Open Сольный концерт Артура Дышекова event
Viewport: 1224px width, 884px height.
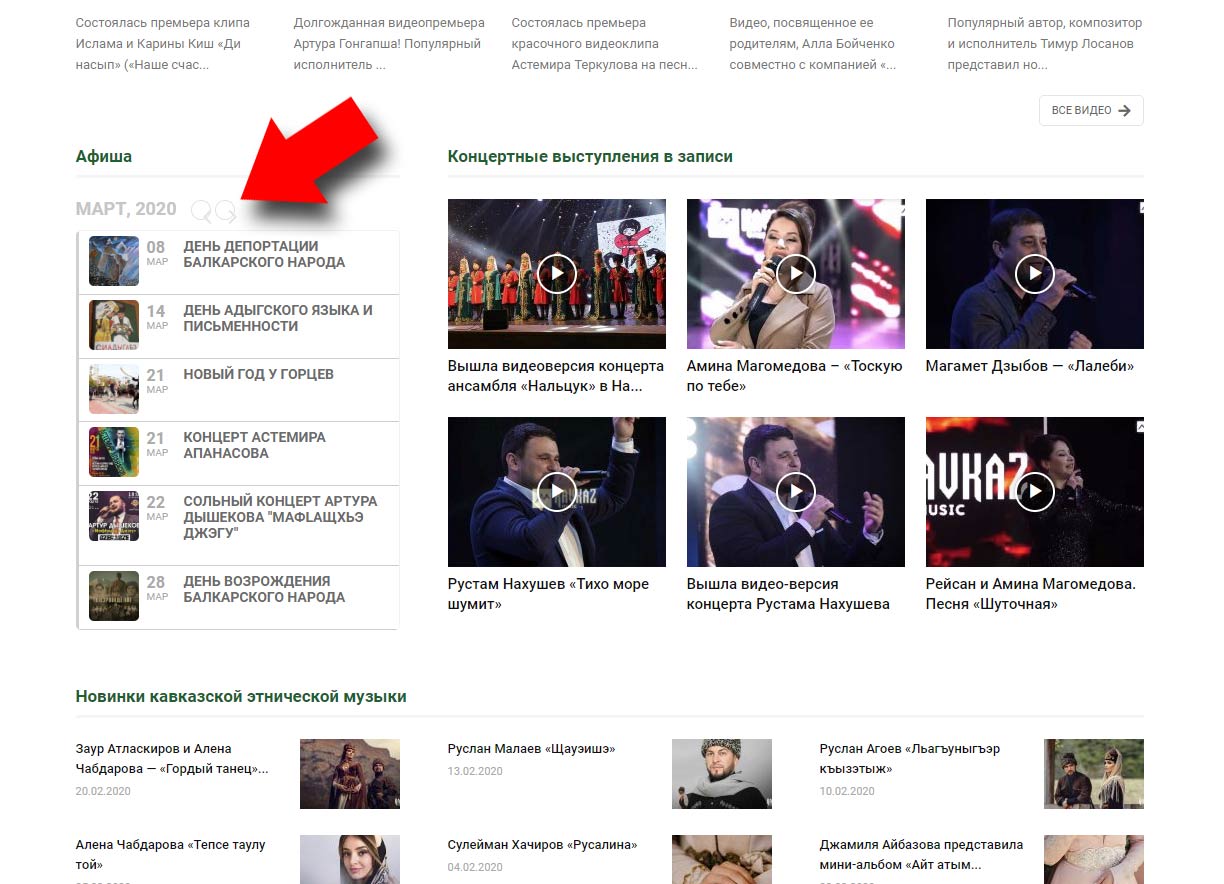tap(280, 517)
